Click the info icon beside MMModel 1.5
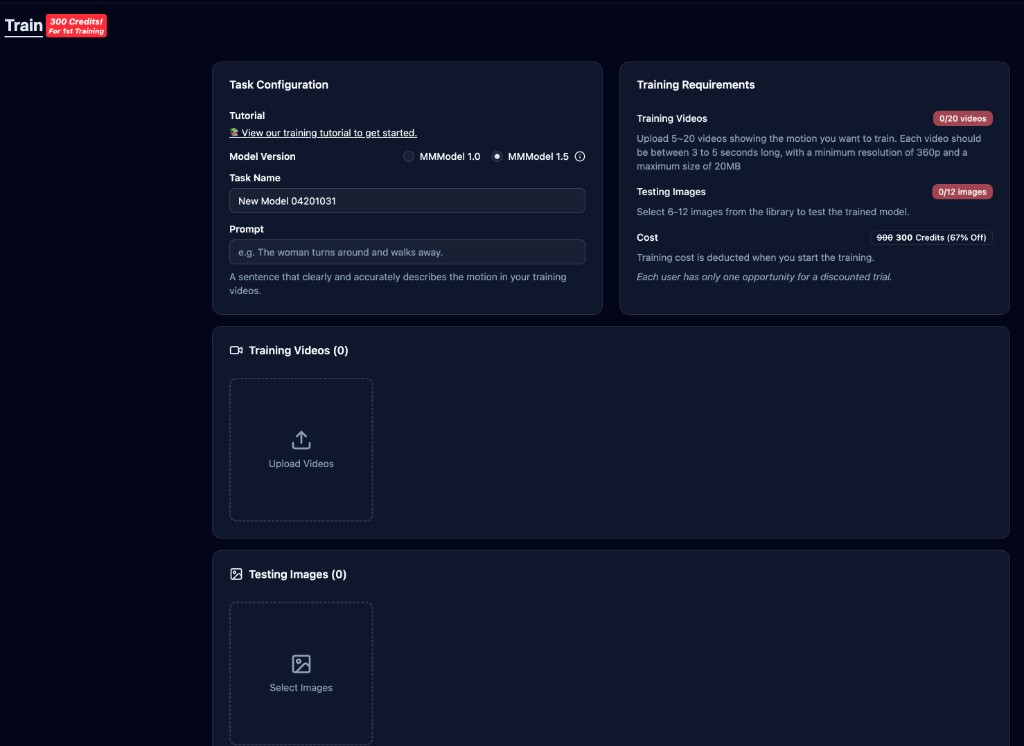 pyautogui.click(x=580, y=157)
